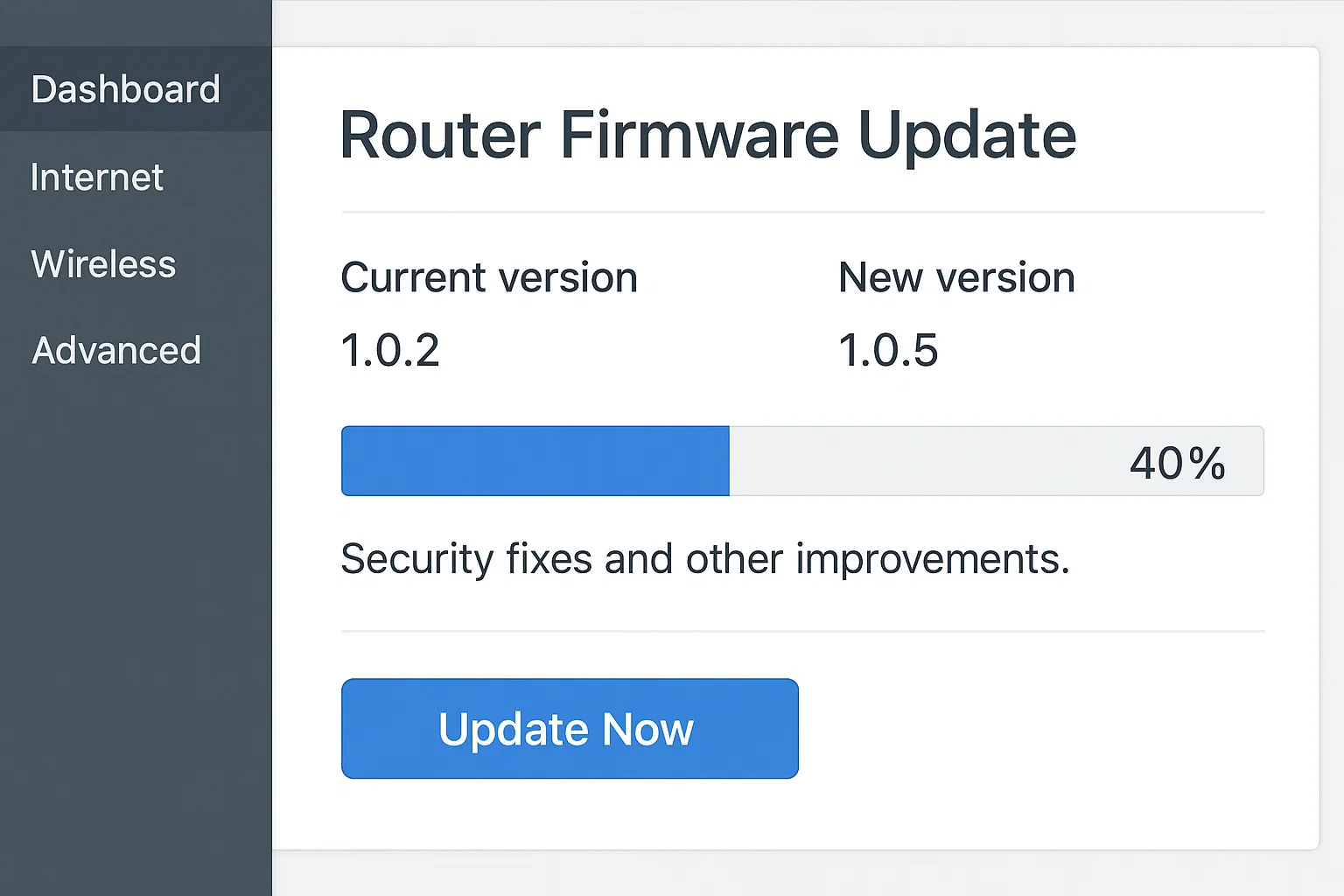Click the Update Now button
Screen dimensions: 1344x896
click(x=569, y=728)
